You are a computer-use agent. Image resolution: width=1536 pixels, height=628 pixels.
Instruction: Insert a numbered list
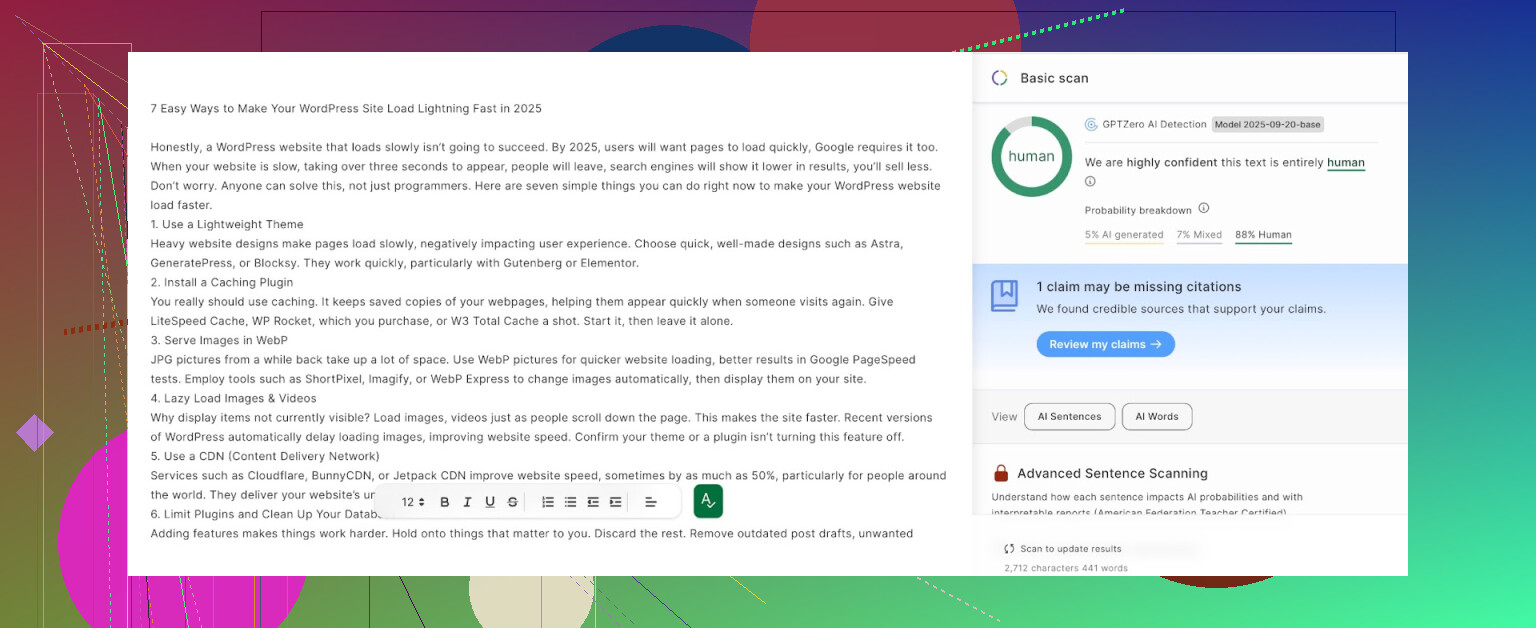[548, 502]
